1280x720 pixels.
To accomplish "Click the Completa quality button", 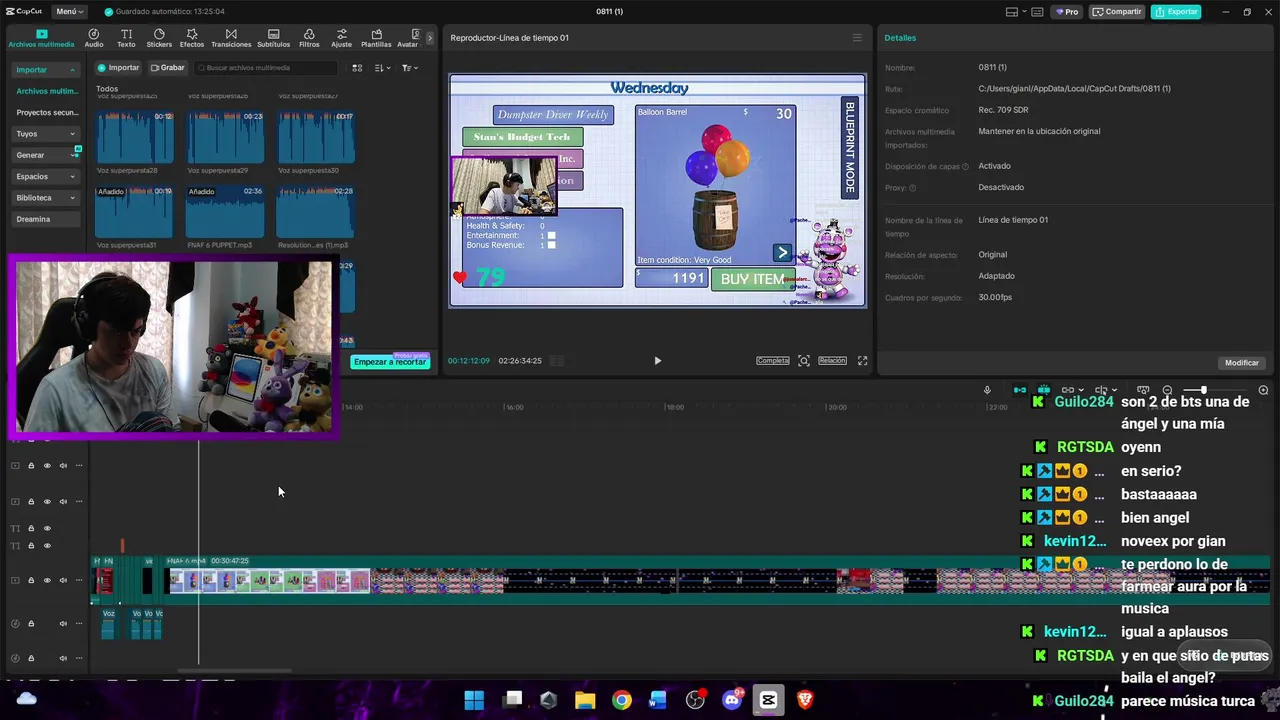I will [772, 361].
